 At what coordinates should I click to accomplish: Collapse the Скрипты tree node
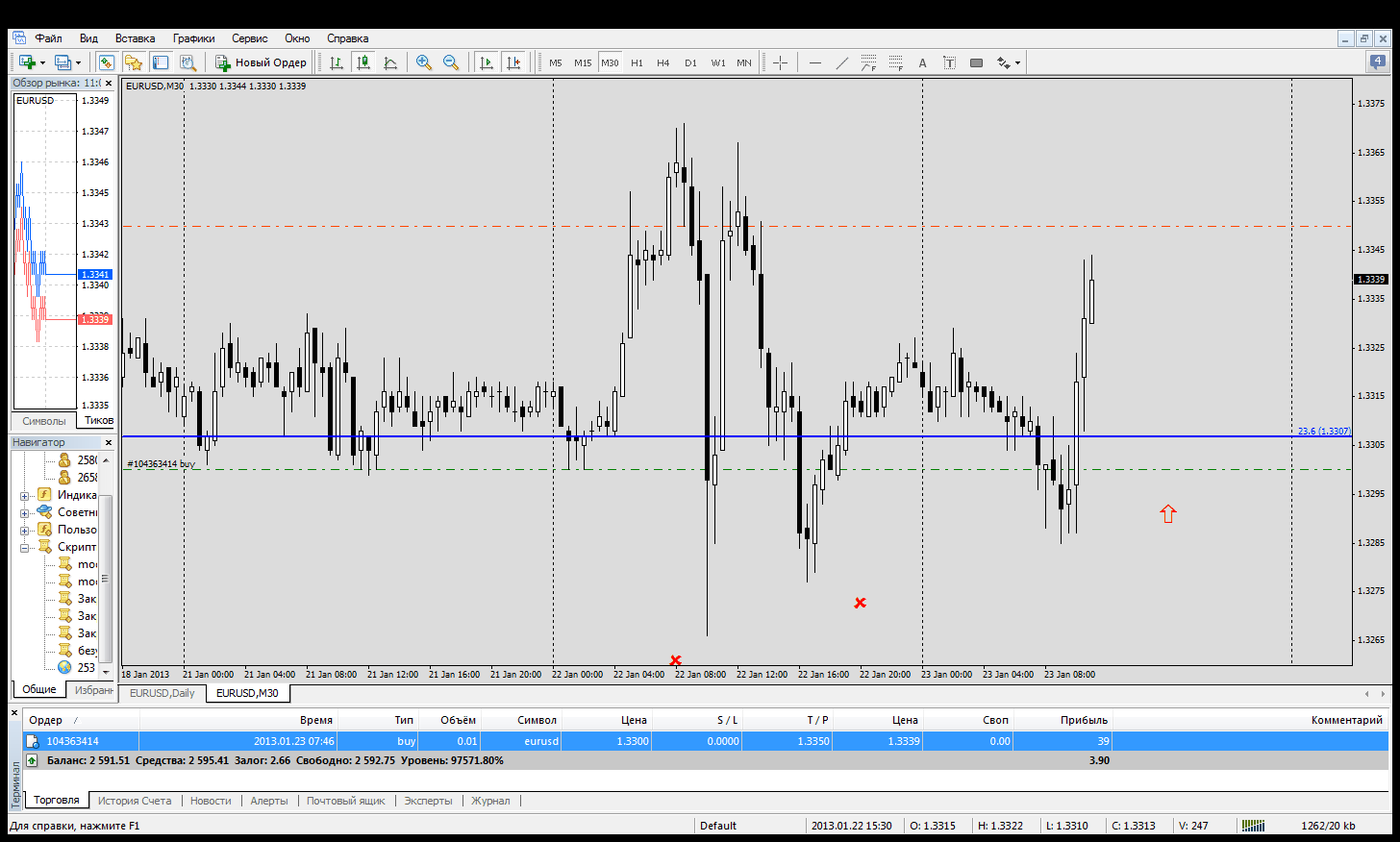point(24,548)
